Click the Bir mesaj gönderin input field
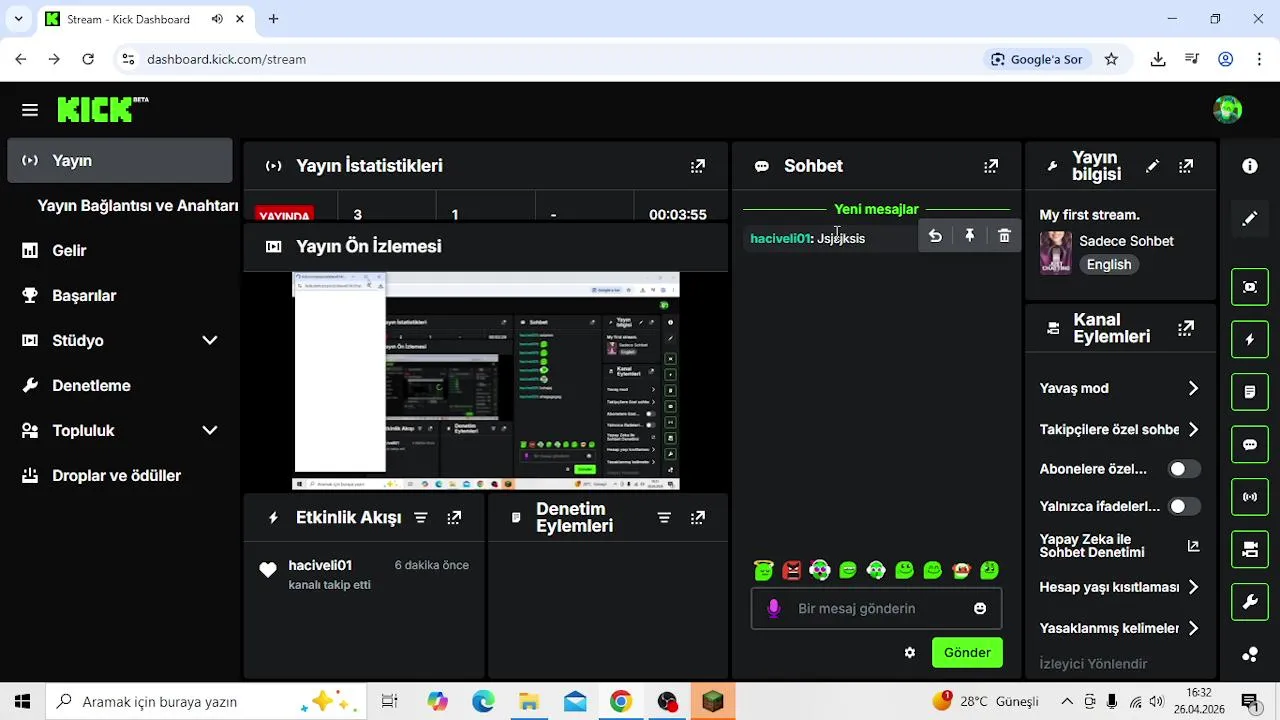The image size is (1280, 720). (876, 608)
